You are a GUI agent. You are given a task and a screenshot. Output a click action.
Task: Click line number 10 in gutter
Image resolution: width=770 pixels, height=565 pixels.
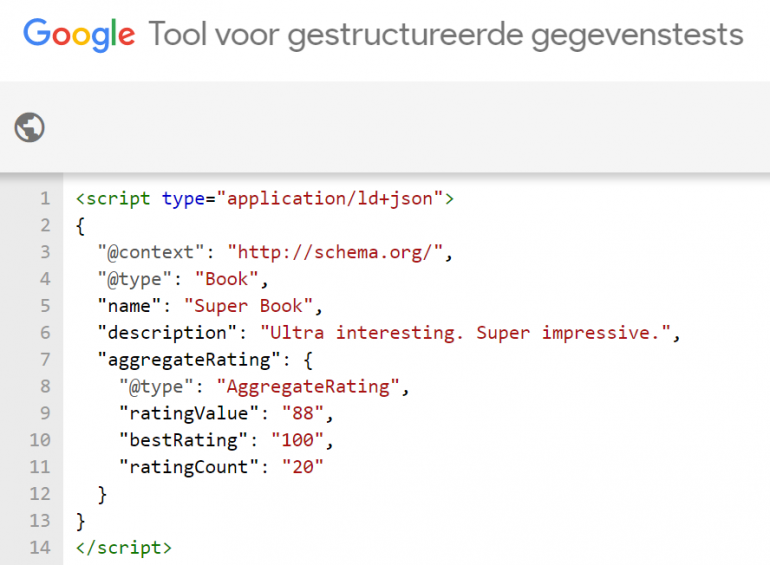tap(40, 440)
